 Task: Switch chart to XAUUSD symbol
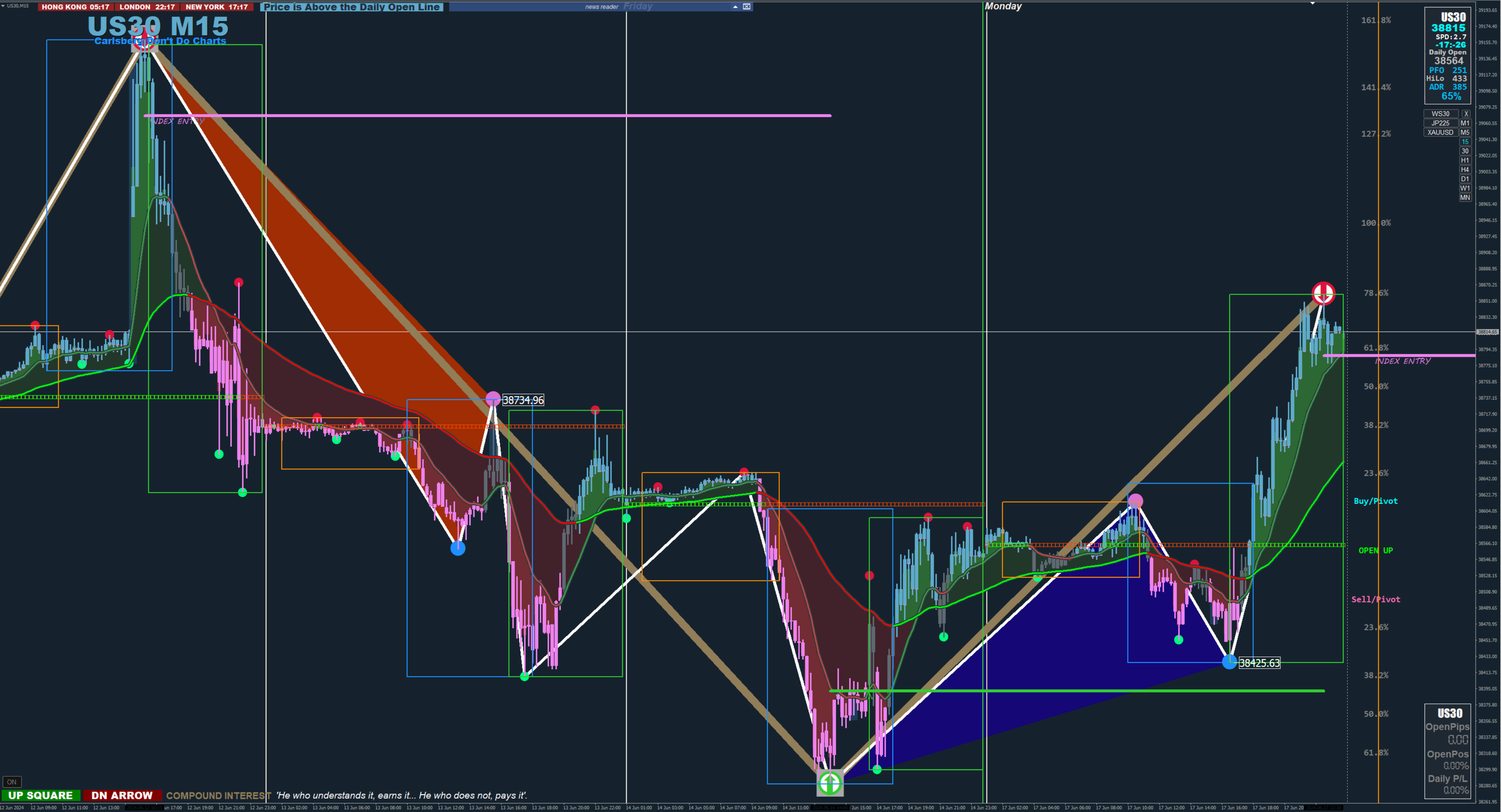(x=1440, y=132)
